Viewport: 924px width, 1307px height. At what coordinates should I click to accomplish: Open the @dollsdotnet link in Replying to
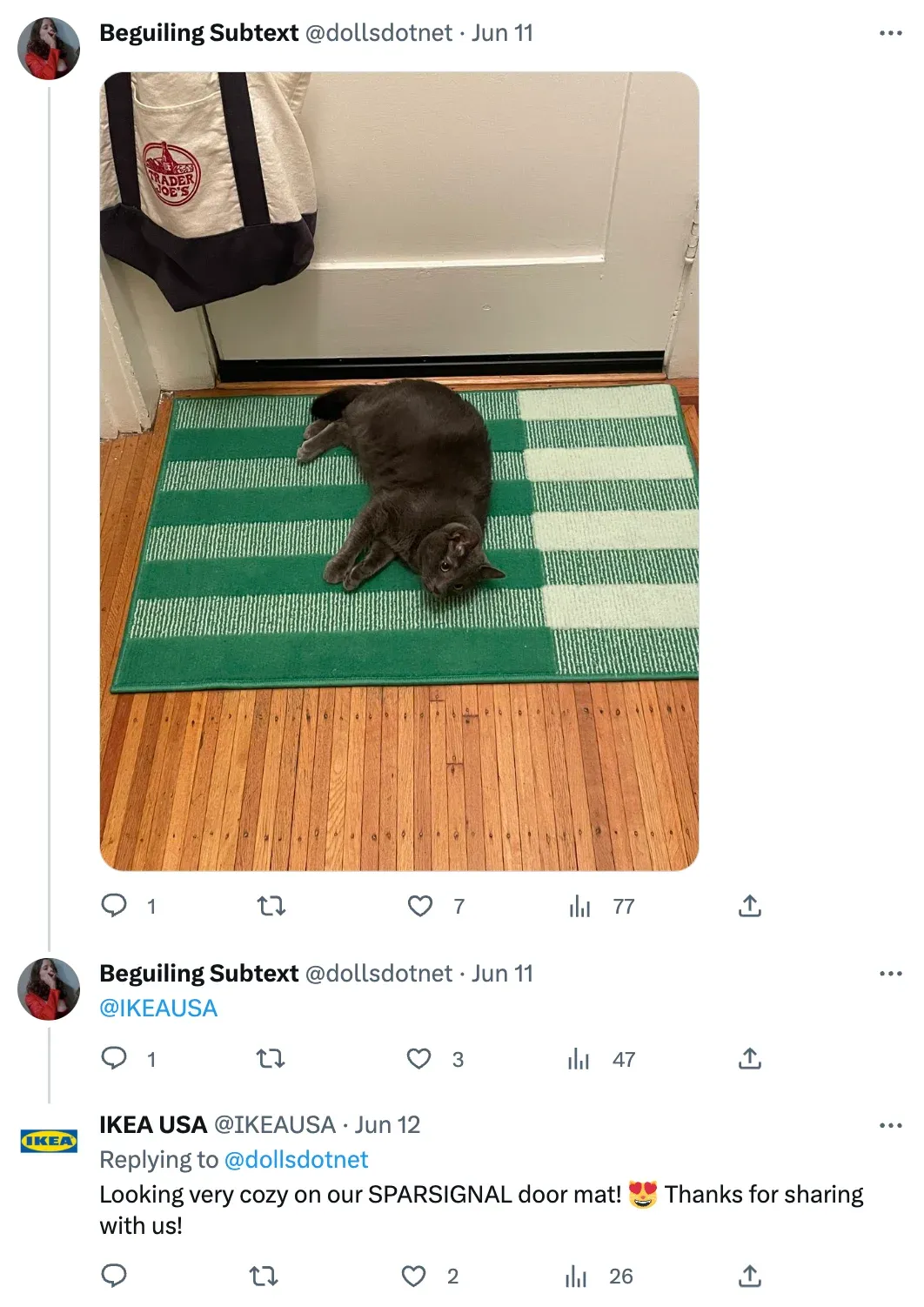pyautogui.click(x=296, y=1160)
